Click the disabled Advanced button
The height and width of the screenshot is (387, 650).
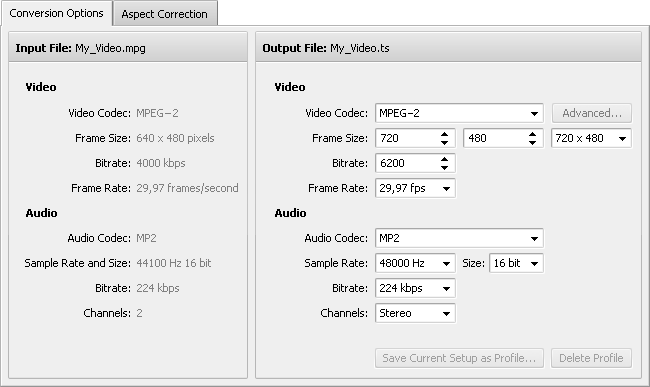click(592, 113)
